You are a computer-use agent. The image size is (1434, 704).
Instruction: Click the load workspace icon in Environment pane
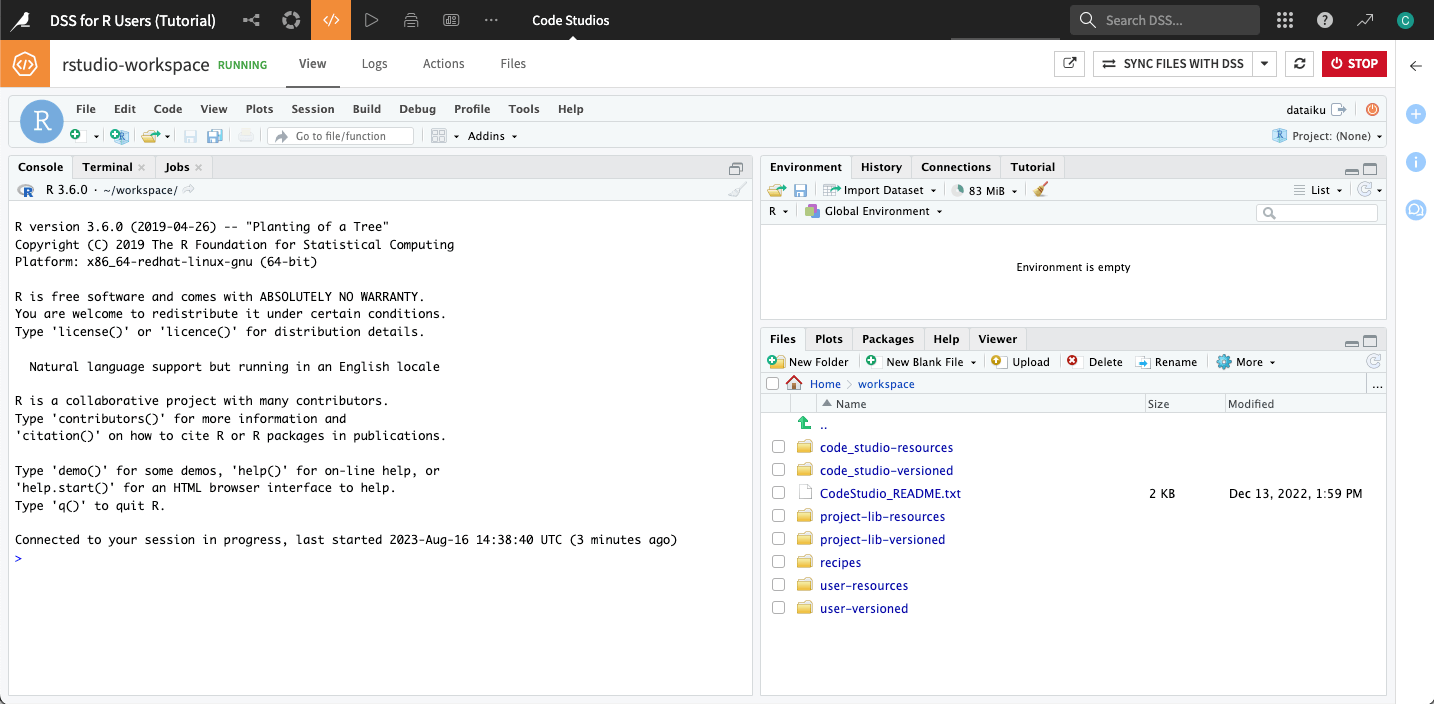(x=777, y=190)
